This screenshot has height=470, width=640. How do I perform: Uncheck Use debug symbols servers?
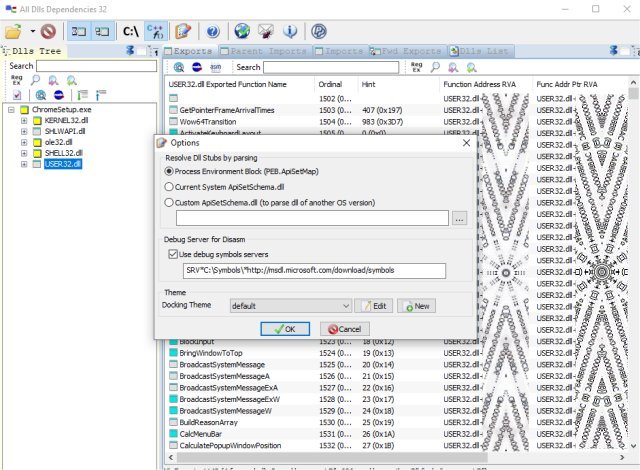pyautogui.click(x=173, y=254)
